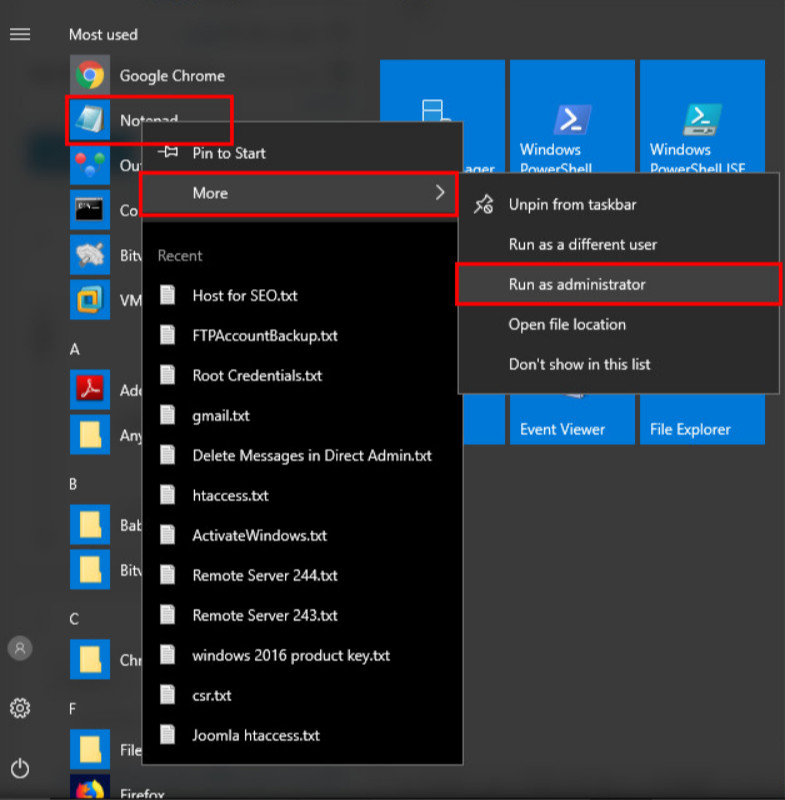Click the Windows PowerShell ISE tile
This screenshot has height=800, width=785.
point(702,116)
